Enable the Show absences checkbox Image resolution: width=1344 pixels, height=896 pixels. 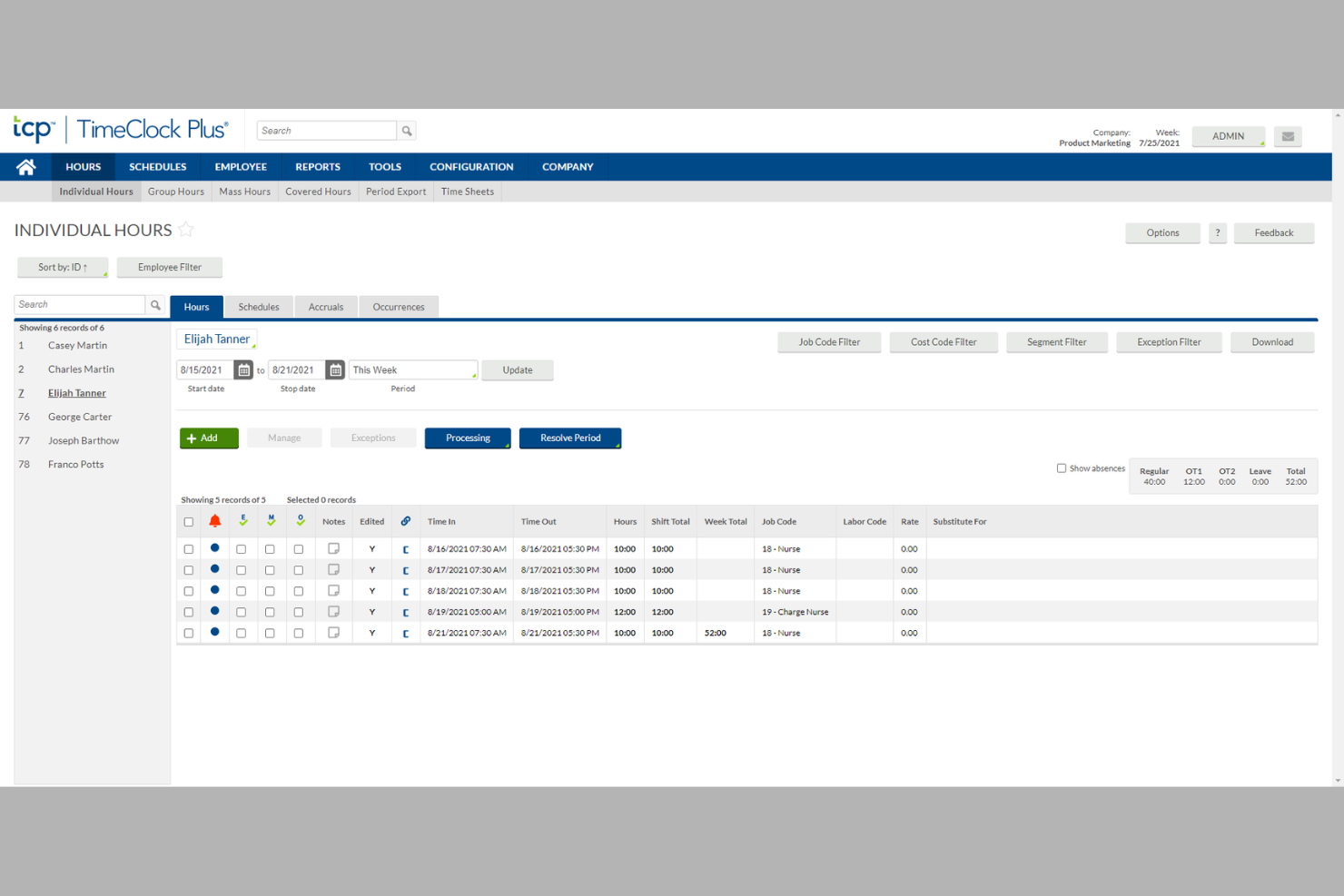coord(1061,468)
